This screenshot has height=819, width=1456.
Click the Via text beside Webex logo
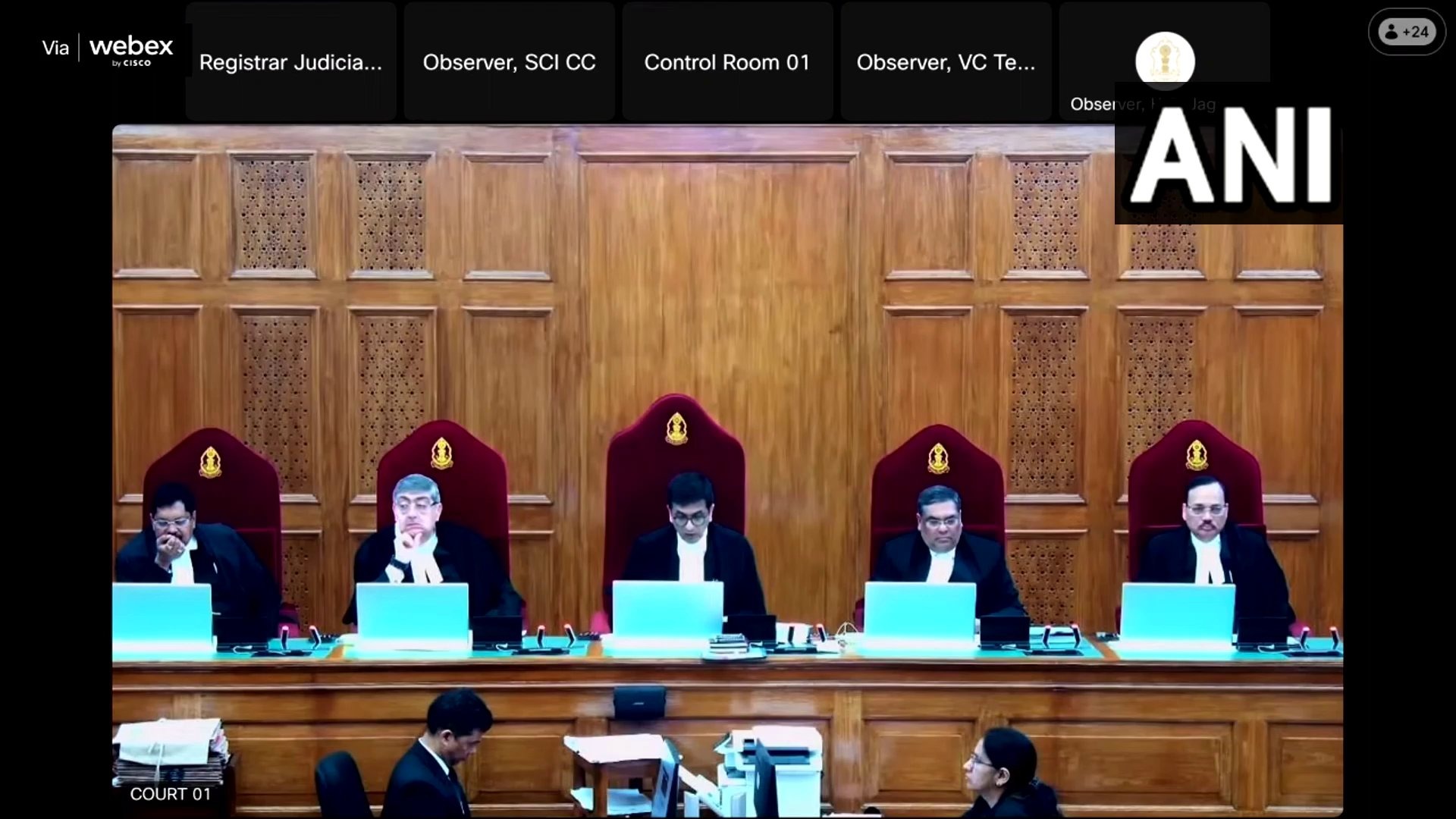click(x=55, y=49)
